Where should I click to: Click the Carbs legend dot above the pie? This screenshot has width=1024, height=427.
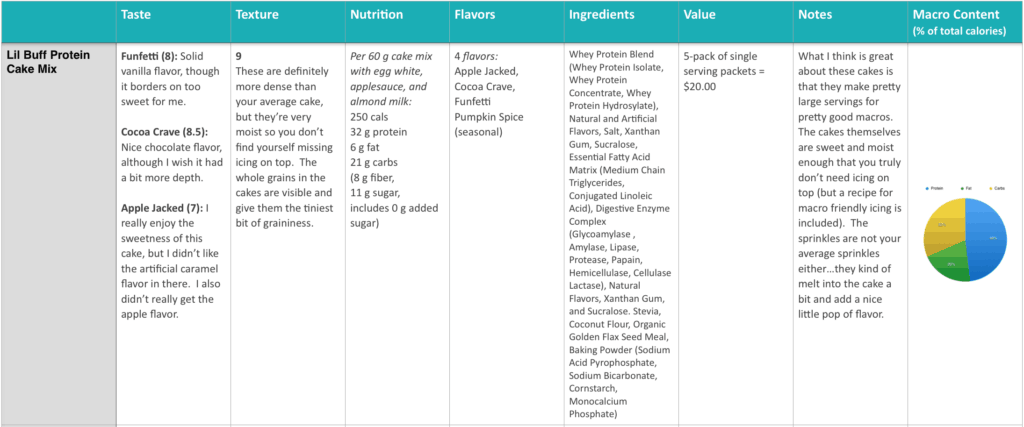[x=991, y=189]
